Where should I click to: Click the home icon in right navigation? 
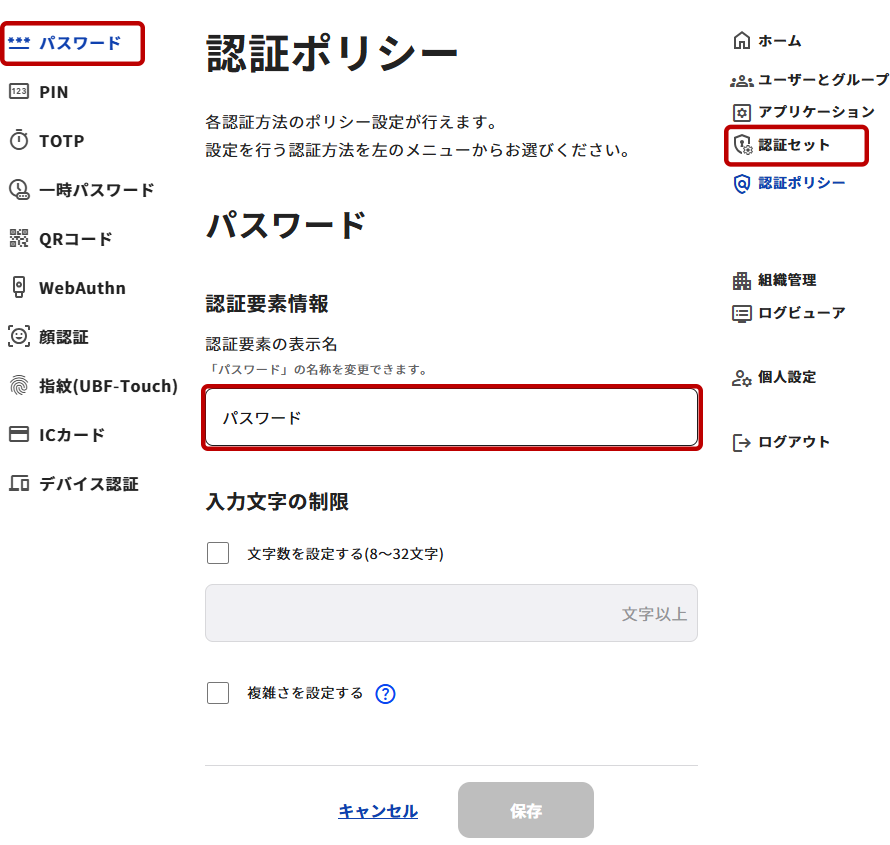coord(741,41)
